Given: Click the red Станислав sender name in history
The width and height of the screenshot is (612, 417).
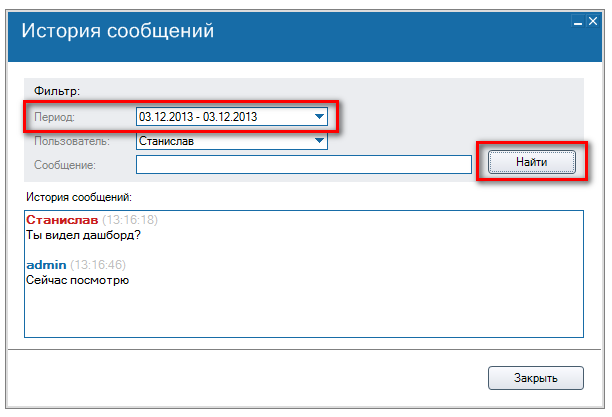Looking at the screenshot, I should pyautogui.click(x=60, y=219).
